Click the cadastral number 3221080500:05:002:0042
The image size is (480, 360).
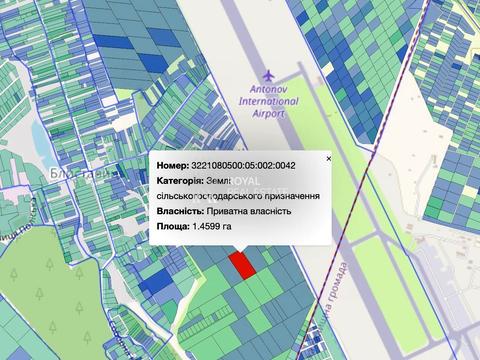pos(243,165)
